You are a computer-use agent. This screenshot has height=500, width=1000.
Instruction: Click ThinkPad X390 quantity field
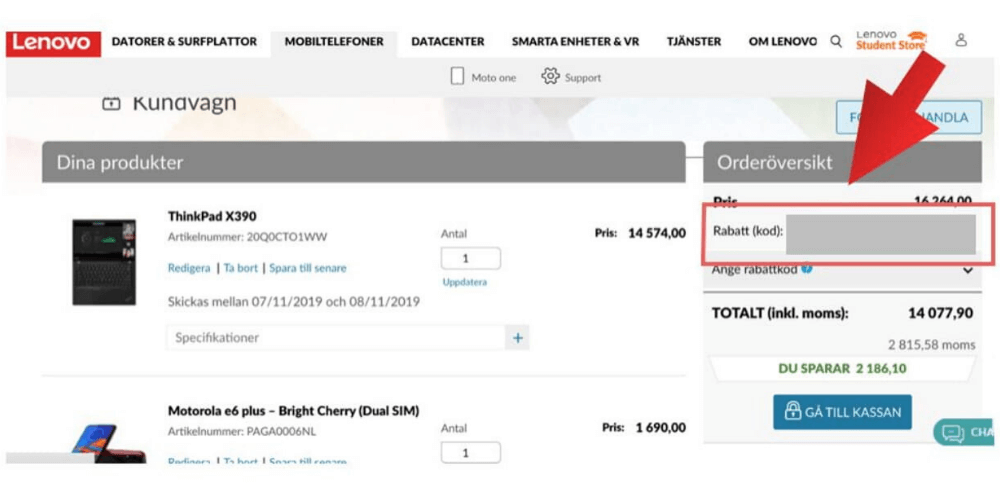(x=471, y=258)
